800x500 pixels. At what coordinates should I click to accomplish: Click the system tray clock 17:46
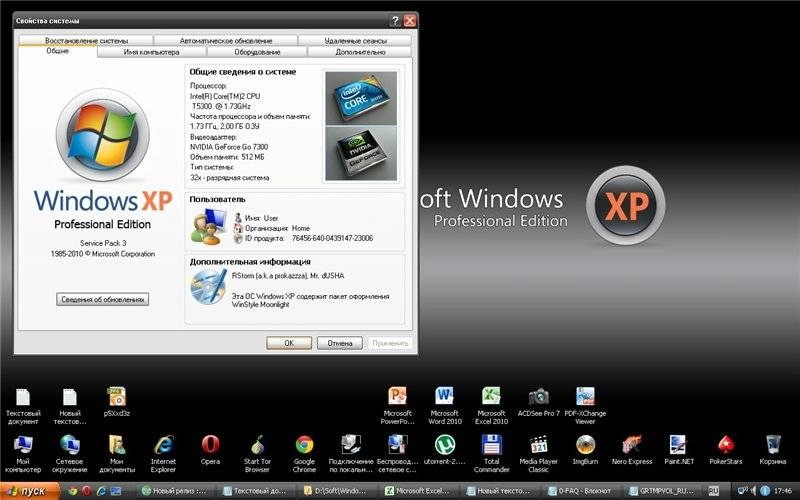783,491
